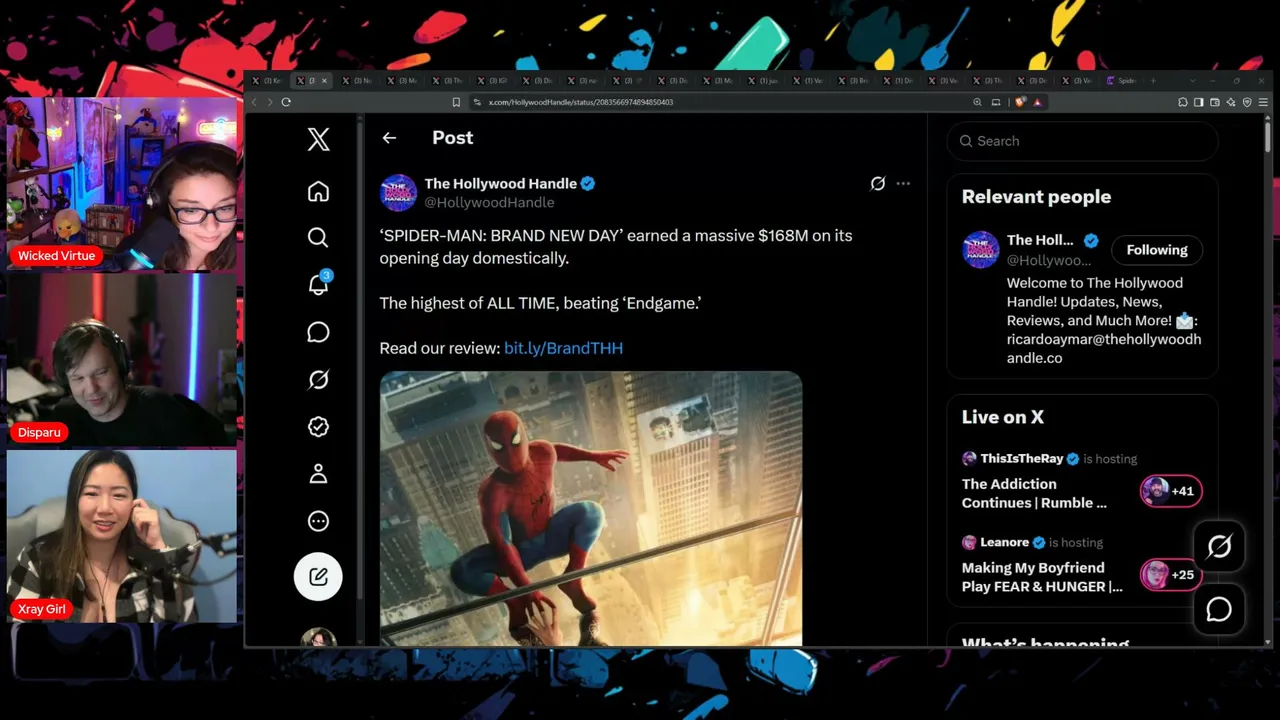Join Making My Boyfriend Play FEAR & HUNGER

point(1042,577)
